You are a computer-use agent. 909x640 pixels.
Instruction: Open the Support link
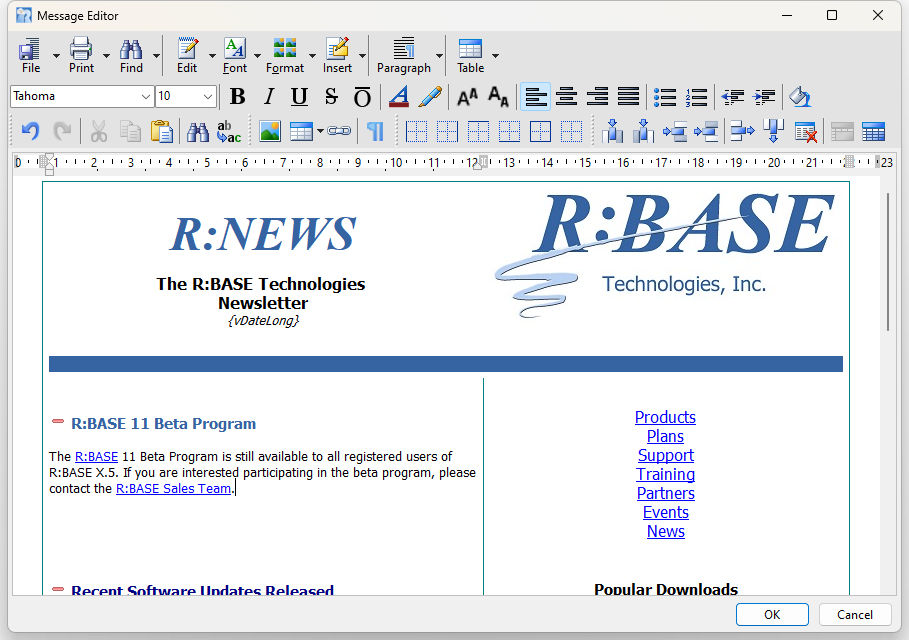point(666,456)
